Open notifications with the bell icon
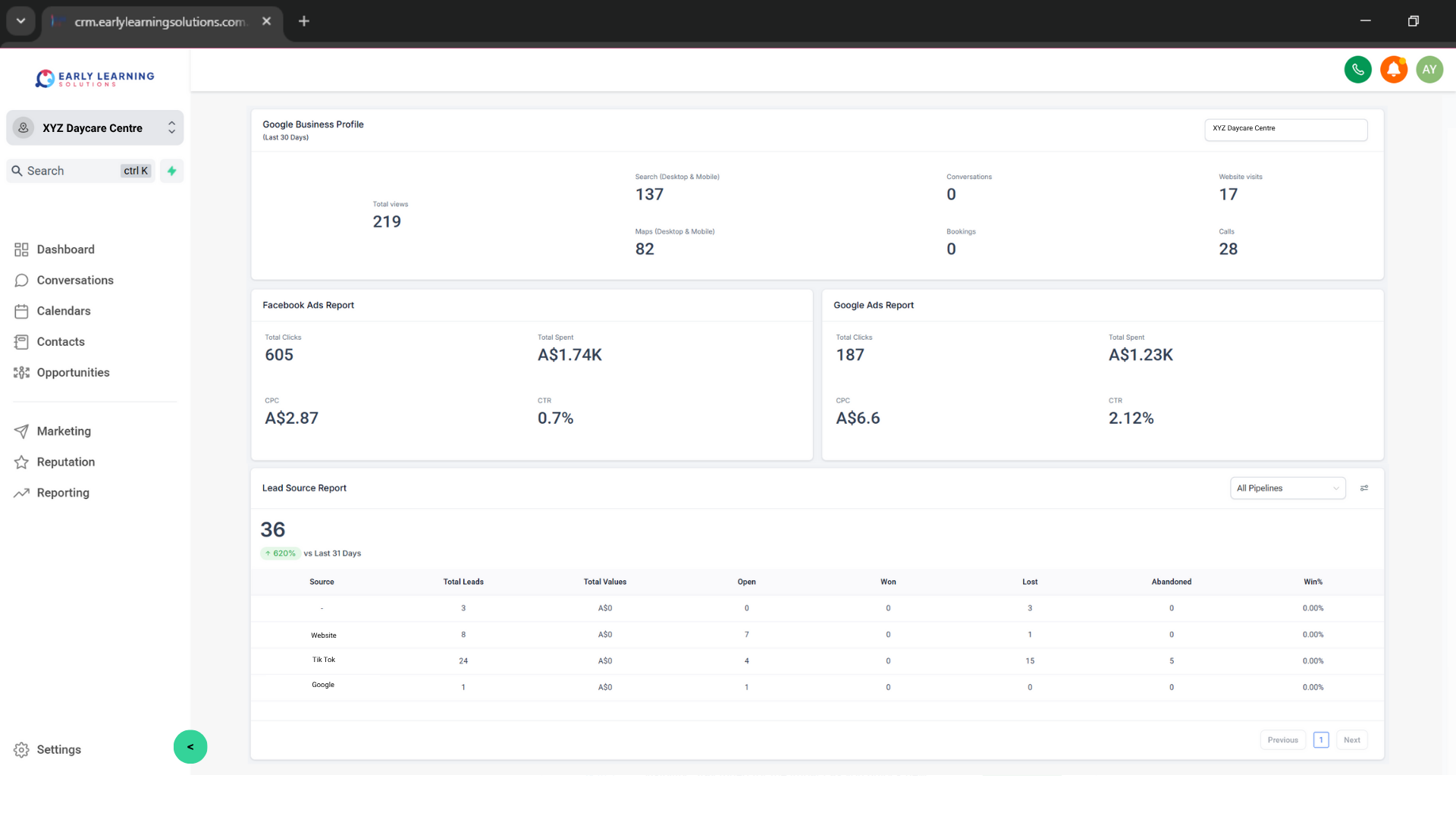 pyautogui.click(x=1394, y=69)
